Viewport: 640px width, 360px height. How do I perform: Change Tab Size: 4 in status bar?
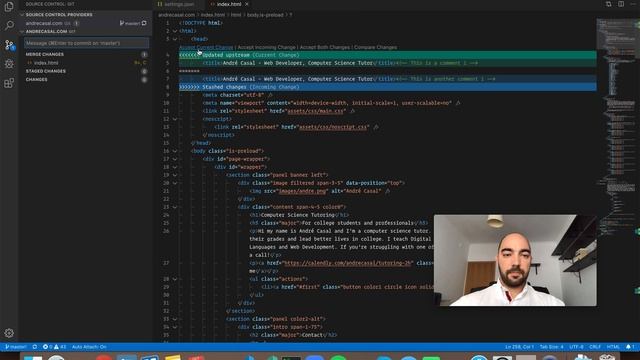coord(551,347)
